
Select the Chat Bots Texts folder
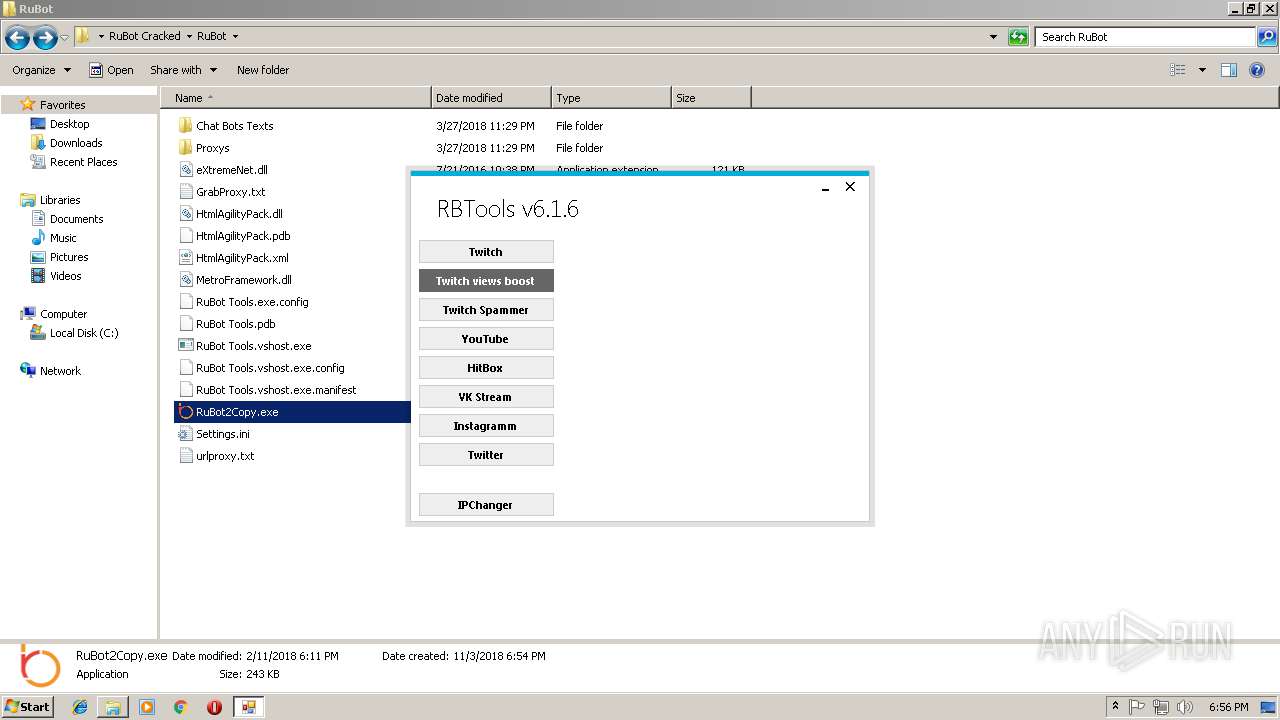[234, 126]
